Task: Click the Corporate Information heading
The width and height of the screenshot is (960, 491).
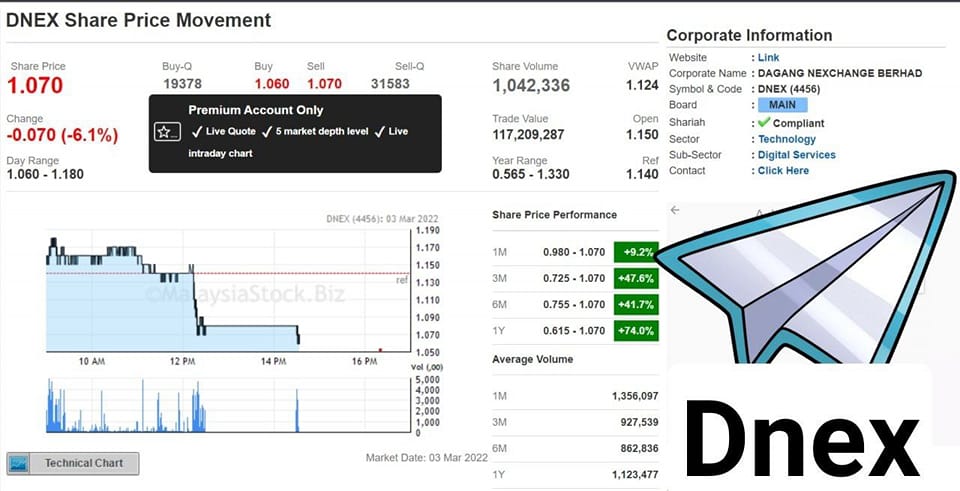Action: click(x=749, y=36)
